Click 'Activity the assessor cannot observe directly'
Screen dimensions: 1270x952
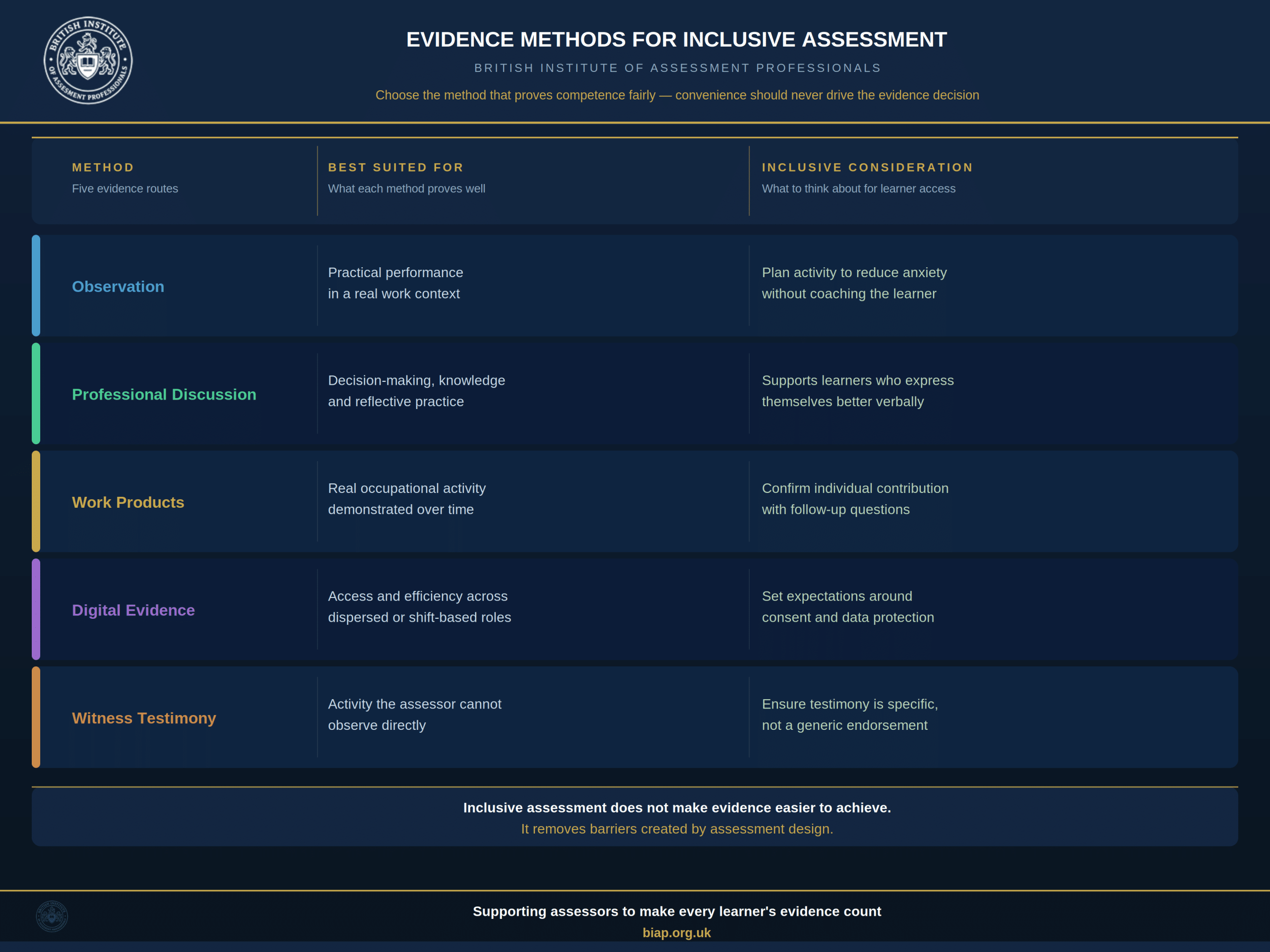(415, 714)
